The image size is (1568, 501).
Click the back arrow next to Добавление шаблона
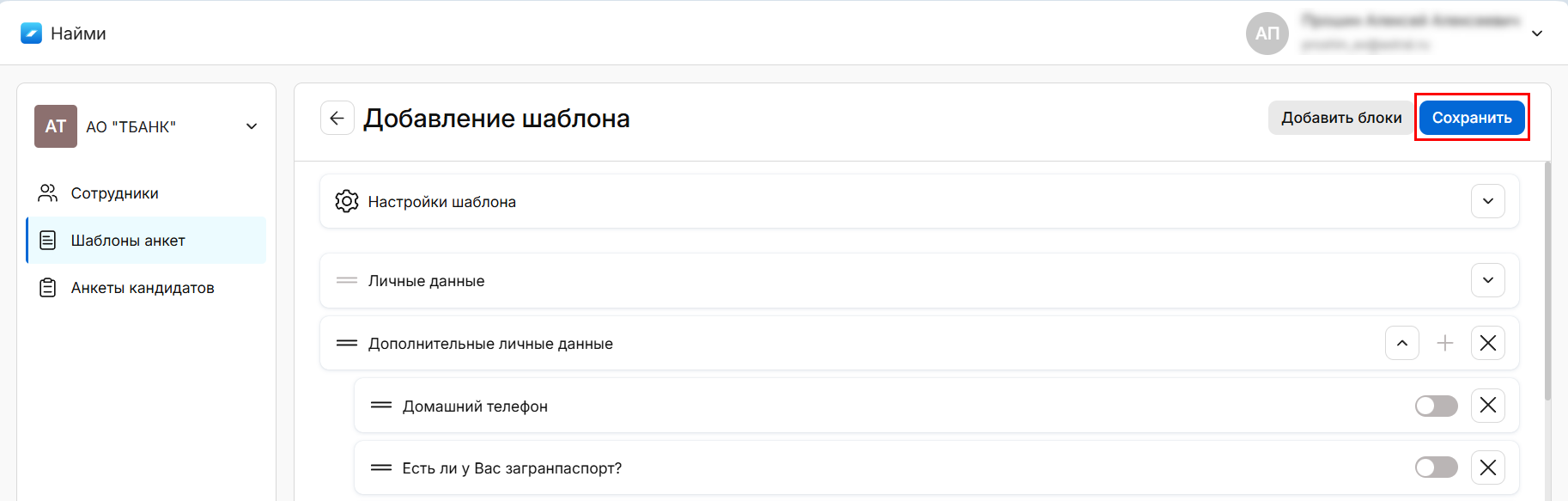point(337,118)
